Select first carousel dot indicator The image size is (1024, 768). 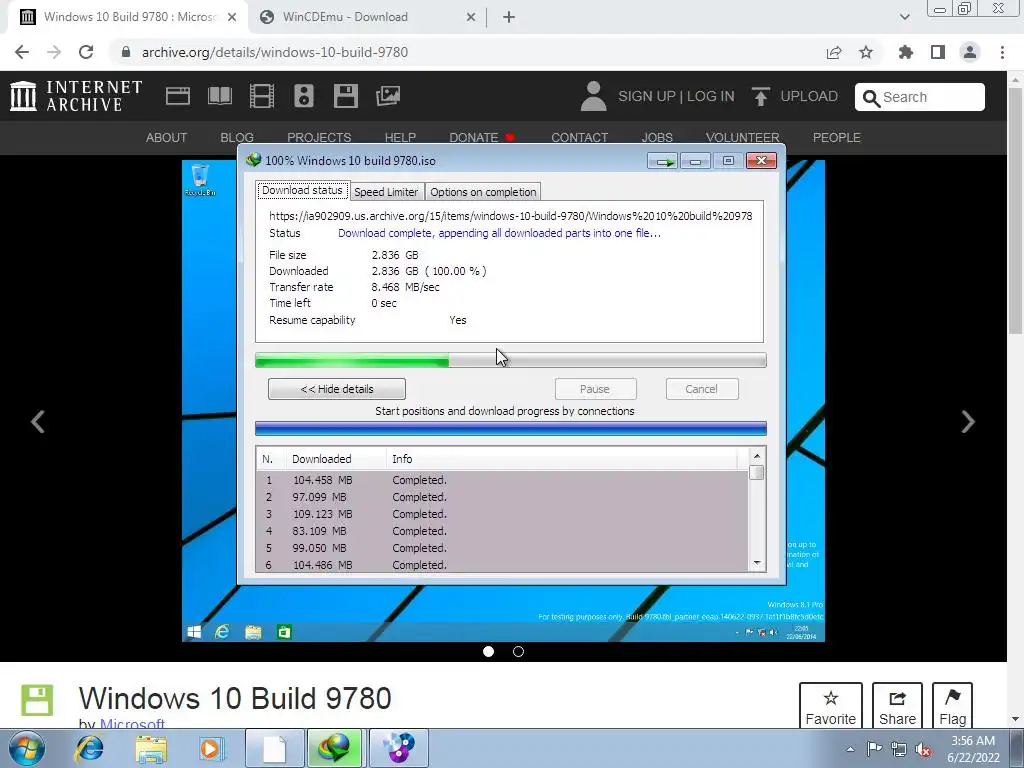[488, 652]
